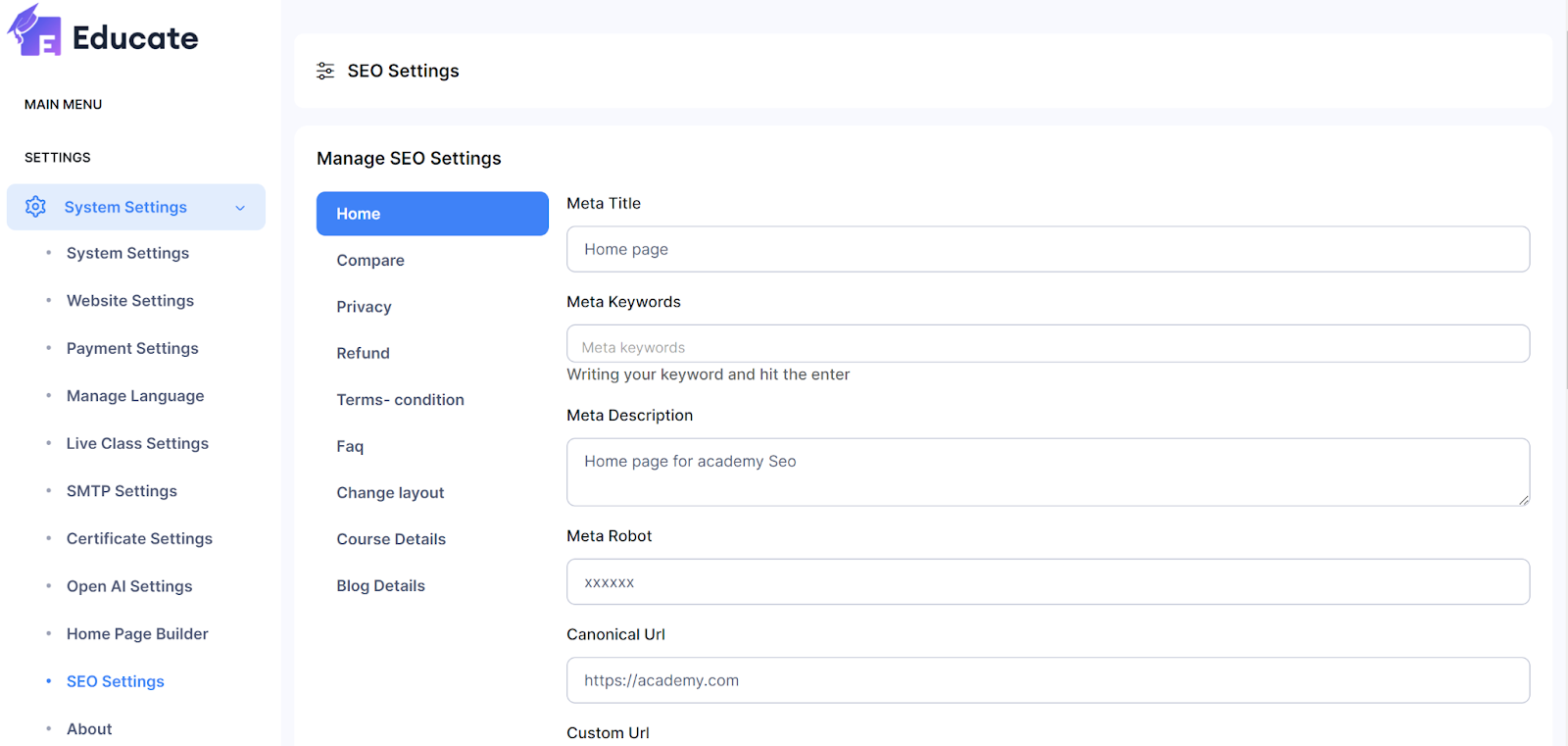
Task: Focus the Meta Keywords field
Action: coord(1048,344)
